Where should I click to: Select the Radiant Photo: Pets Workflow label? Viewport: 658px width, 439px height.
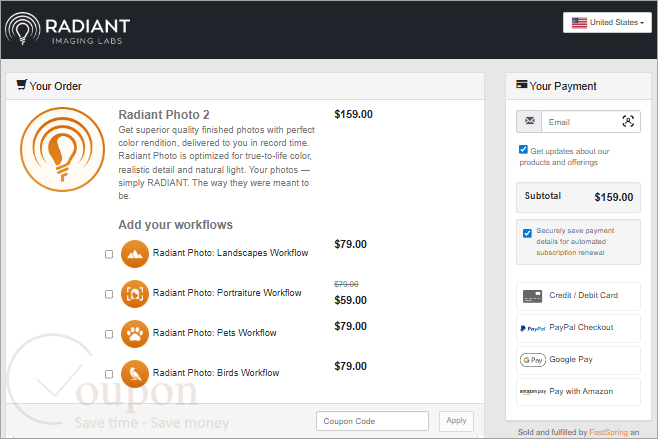[x=214, y=333]
